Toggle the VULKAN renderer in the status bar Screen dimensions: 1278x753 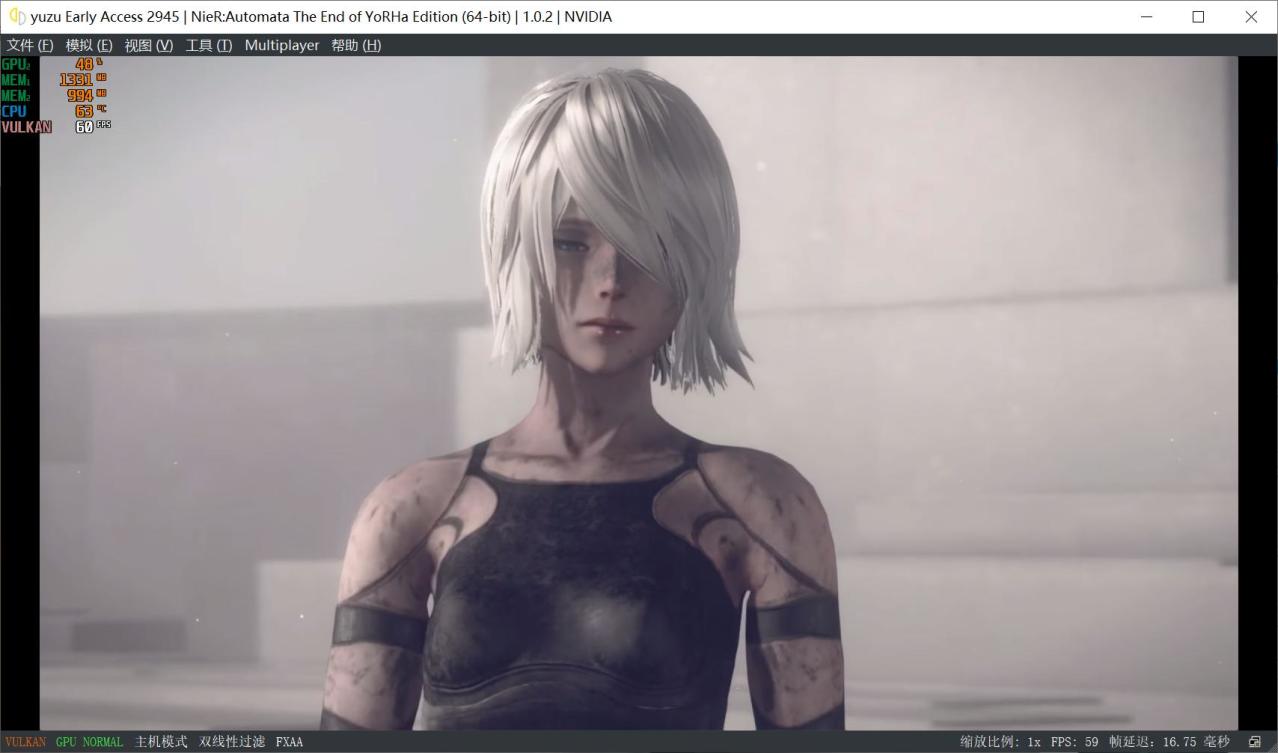(x=26, y=742)
